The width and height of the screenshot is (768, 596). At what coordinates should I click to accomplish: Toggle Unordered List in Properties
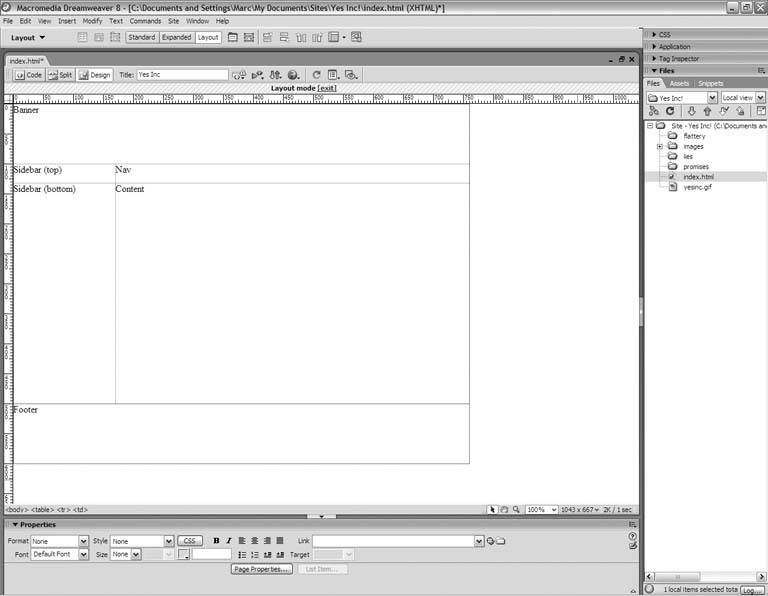click(242, 555)
